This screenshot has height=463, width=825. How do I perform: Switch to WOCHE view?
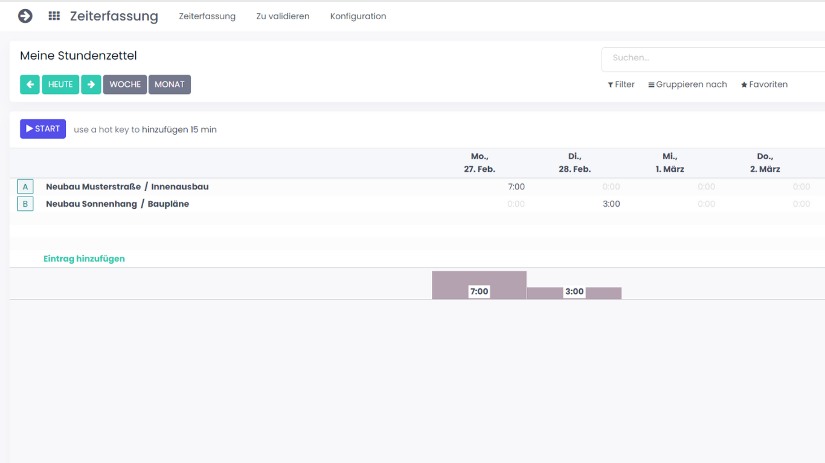click(x=125, y=85)
